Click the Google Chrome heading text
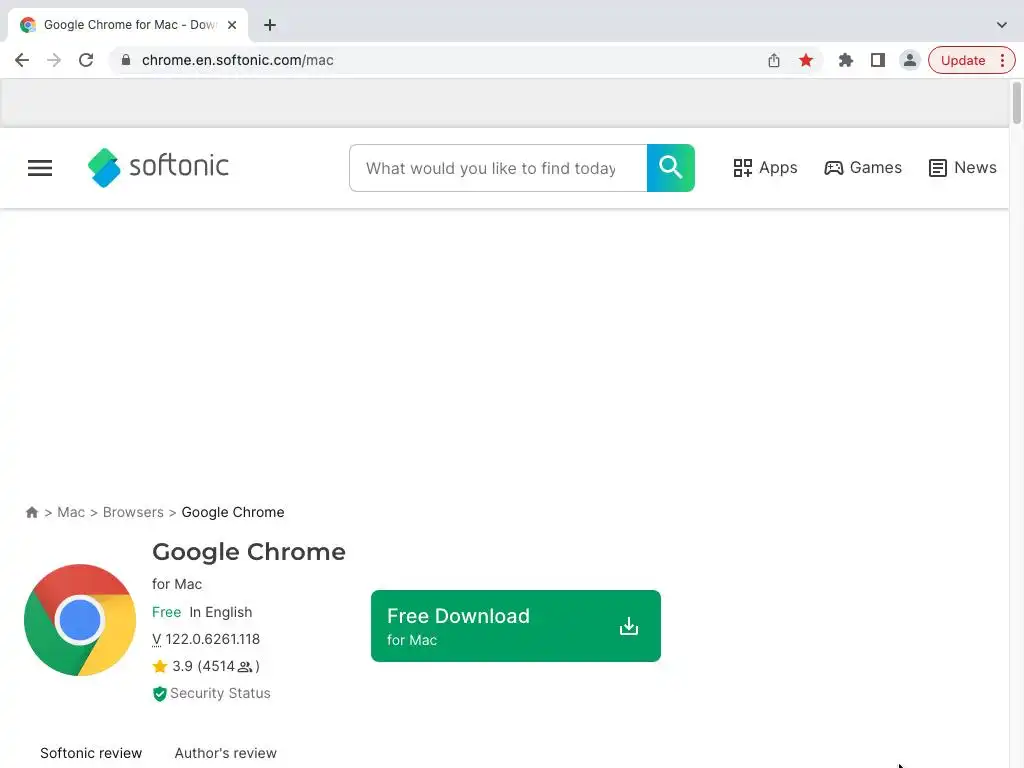 tap(249, 552)
